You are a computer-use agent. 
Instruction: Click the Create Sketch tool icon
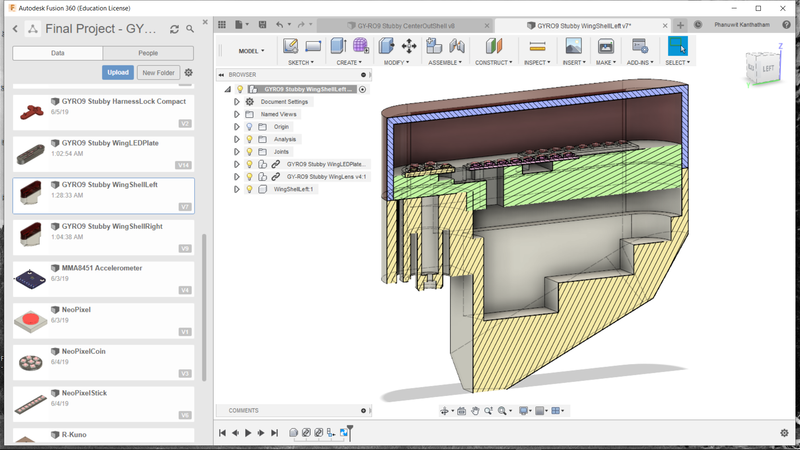coord(291,46)
